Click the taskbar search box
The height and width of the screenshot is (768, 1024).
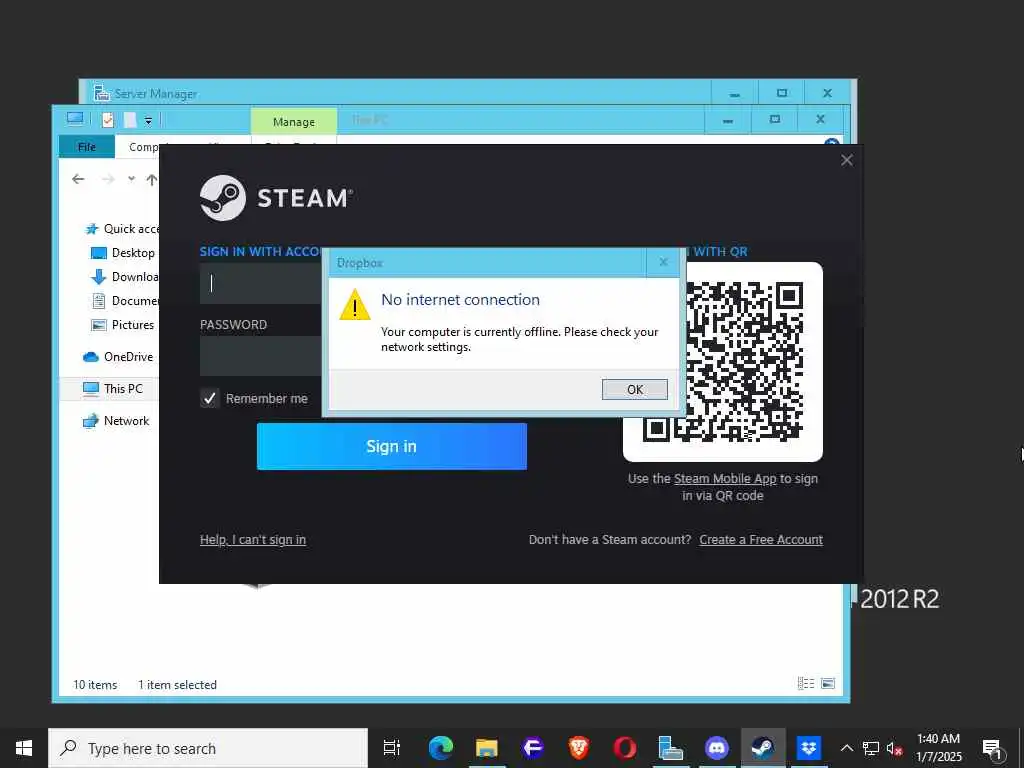(208, 748)
